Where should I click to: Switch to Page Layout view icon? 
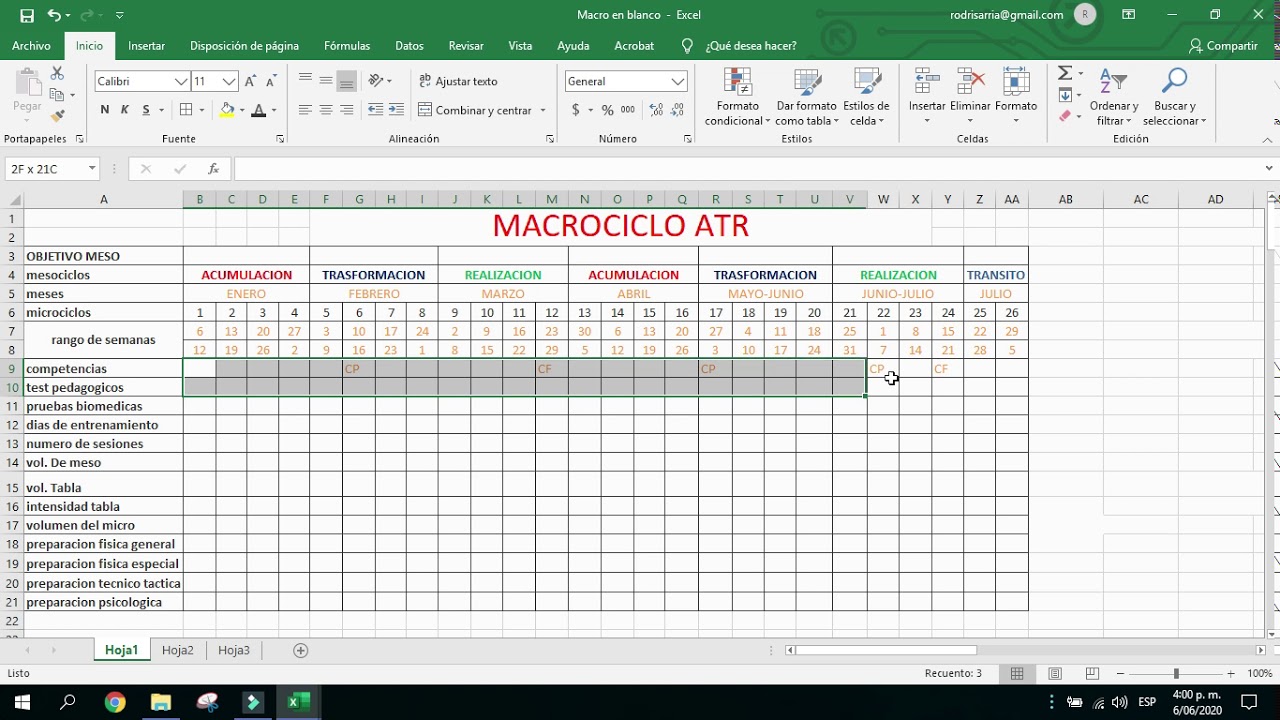(1054, 674)
